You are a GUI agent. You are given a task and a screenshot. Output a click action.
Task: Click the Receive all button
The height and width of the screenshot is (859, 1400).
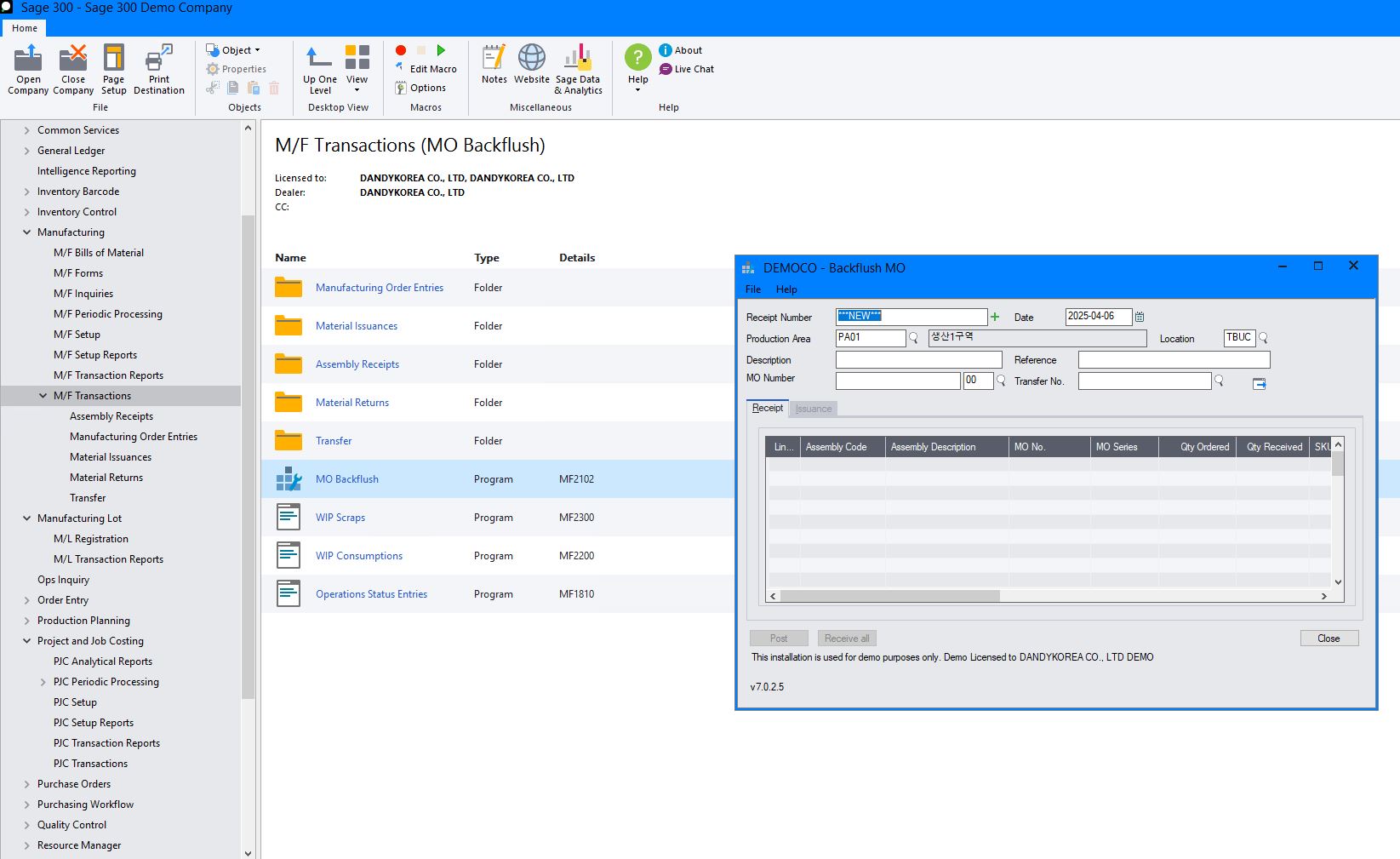tap(847, 639)
